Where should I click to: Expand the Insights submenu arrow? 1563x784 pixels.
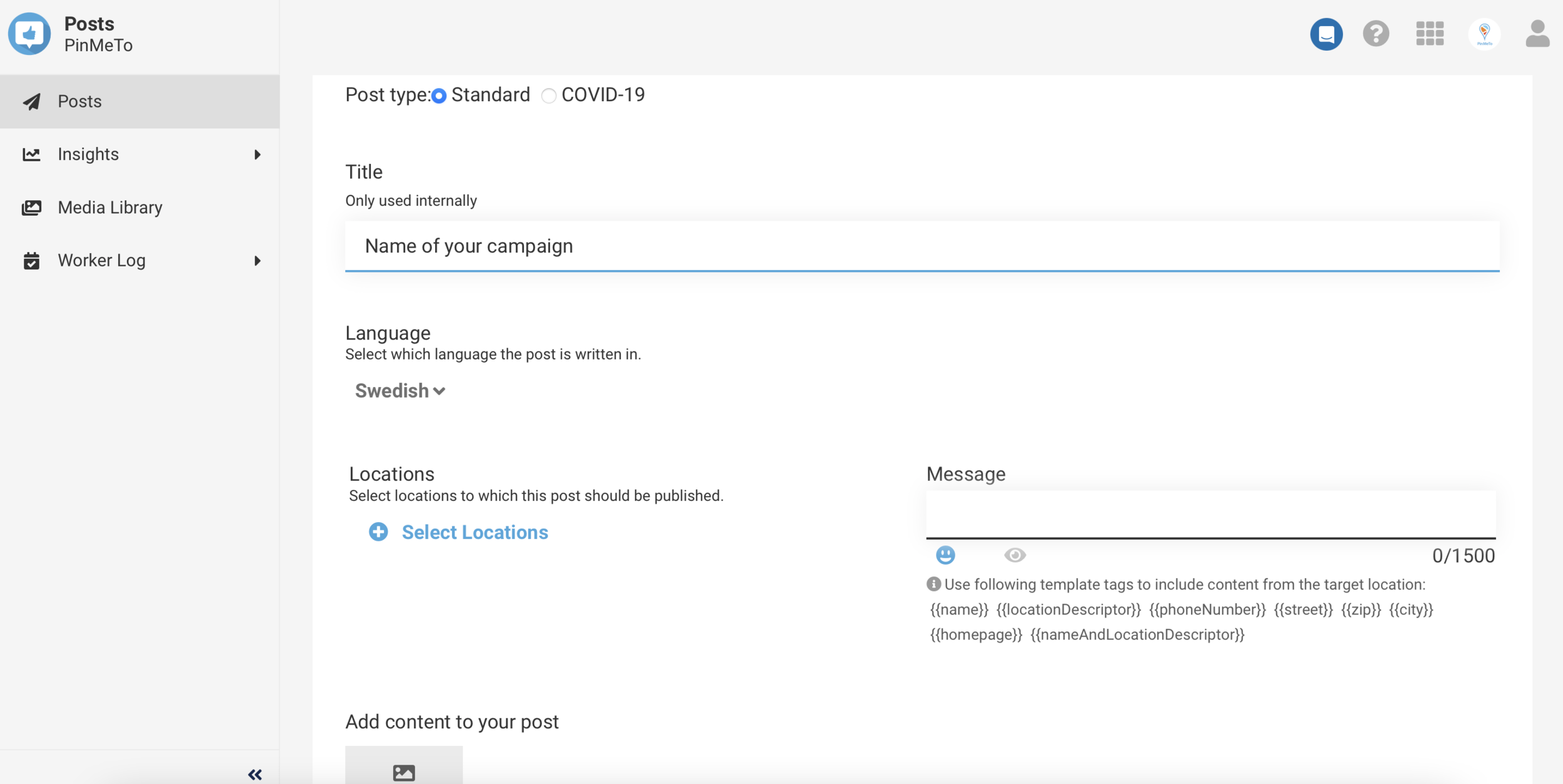[257, 154]
